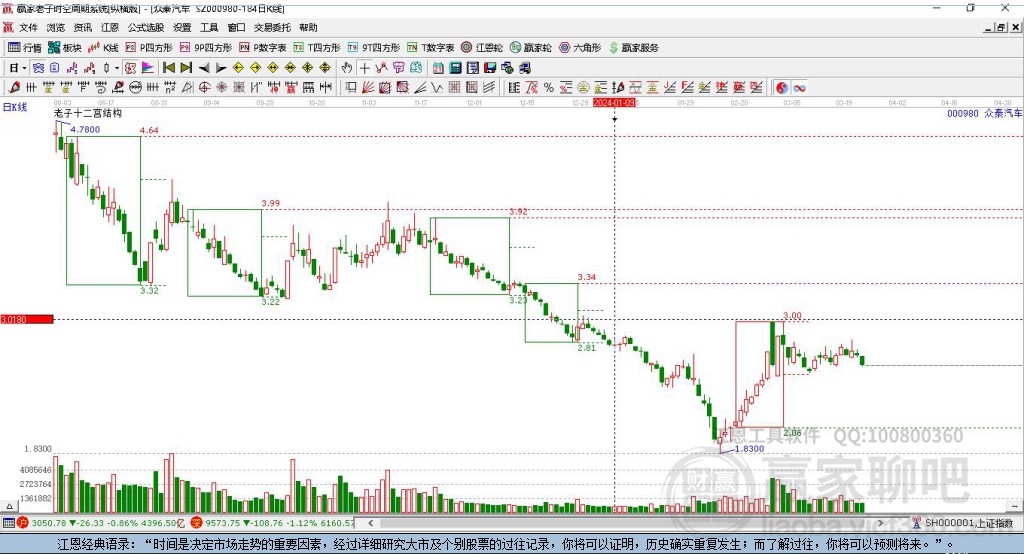
Task: Open the calendar icon in toolbar
Action: 438,68
